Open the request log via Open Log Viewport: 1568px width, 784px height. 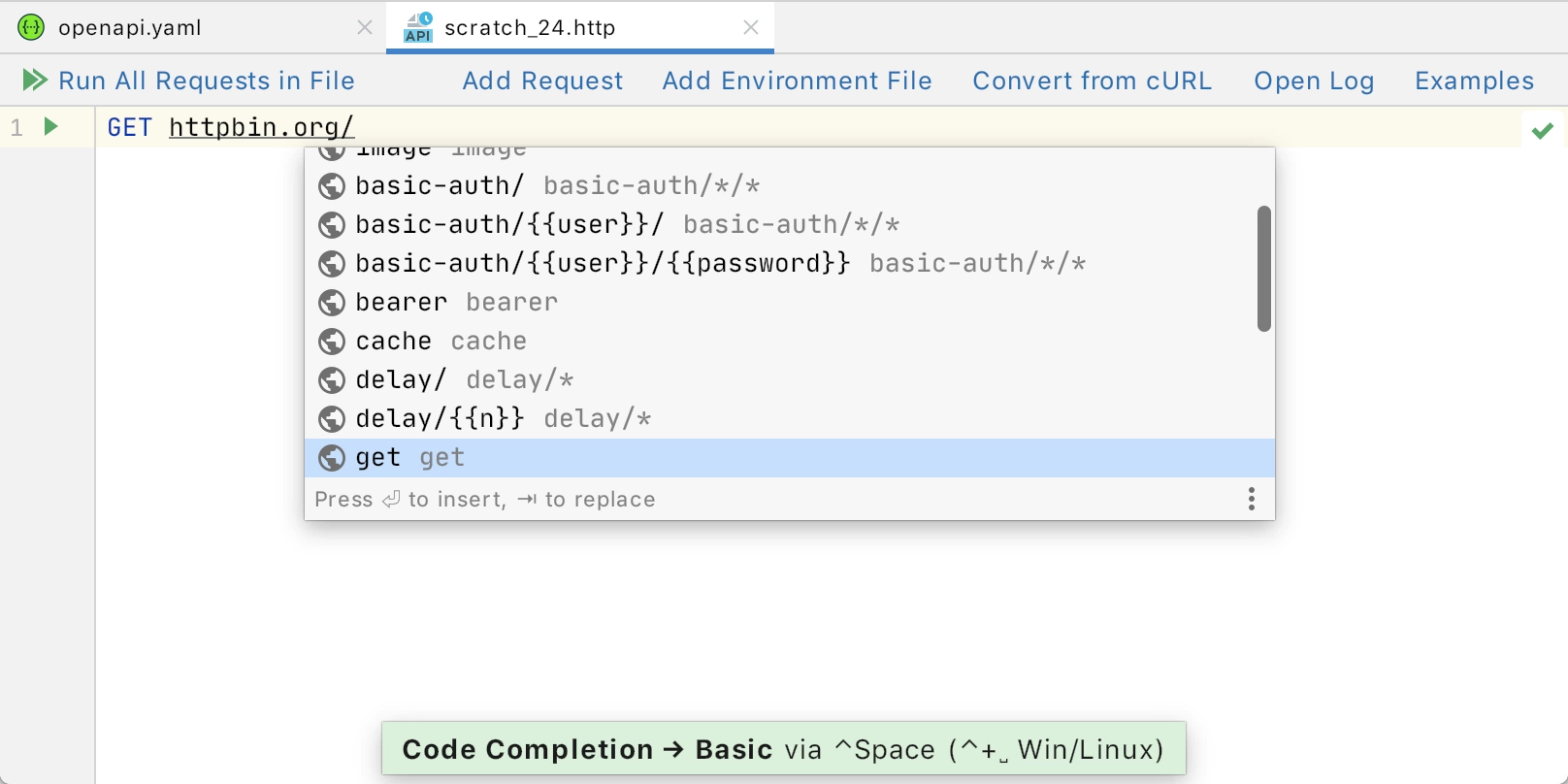pos(1314,81)
